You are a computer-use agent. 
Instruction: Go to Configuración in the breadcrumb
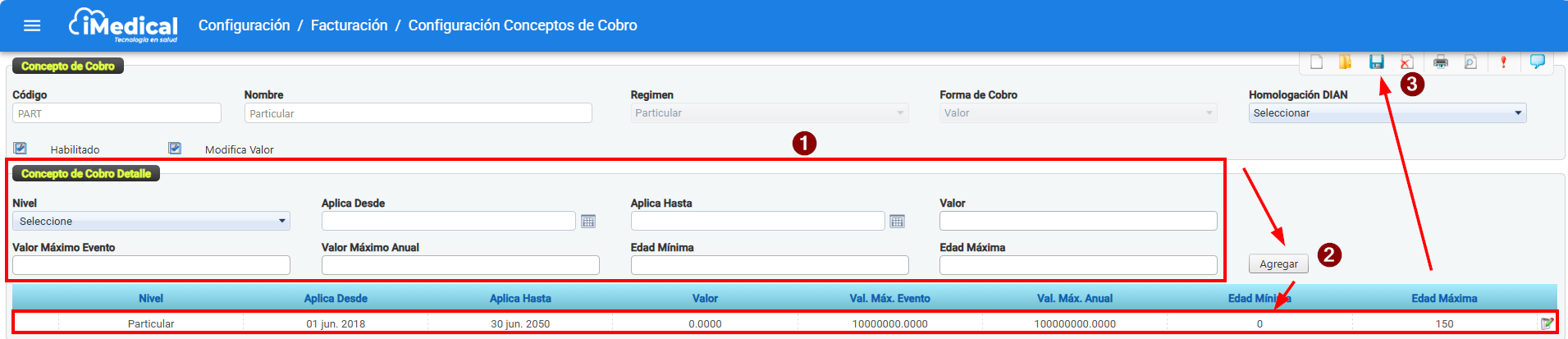click(244, 25)
